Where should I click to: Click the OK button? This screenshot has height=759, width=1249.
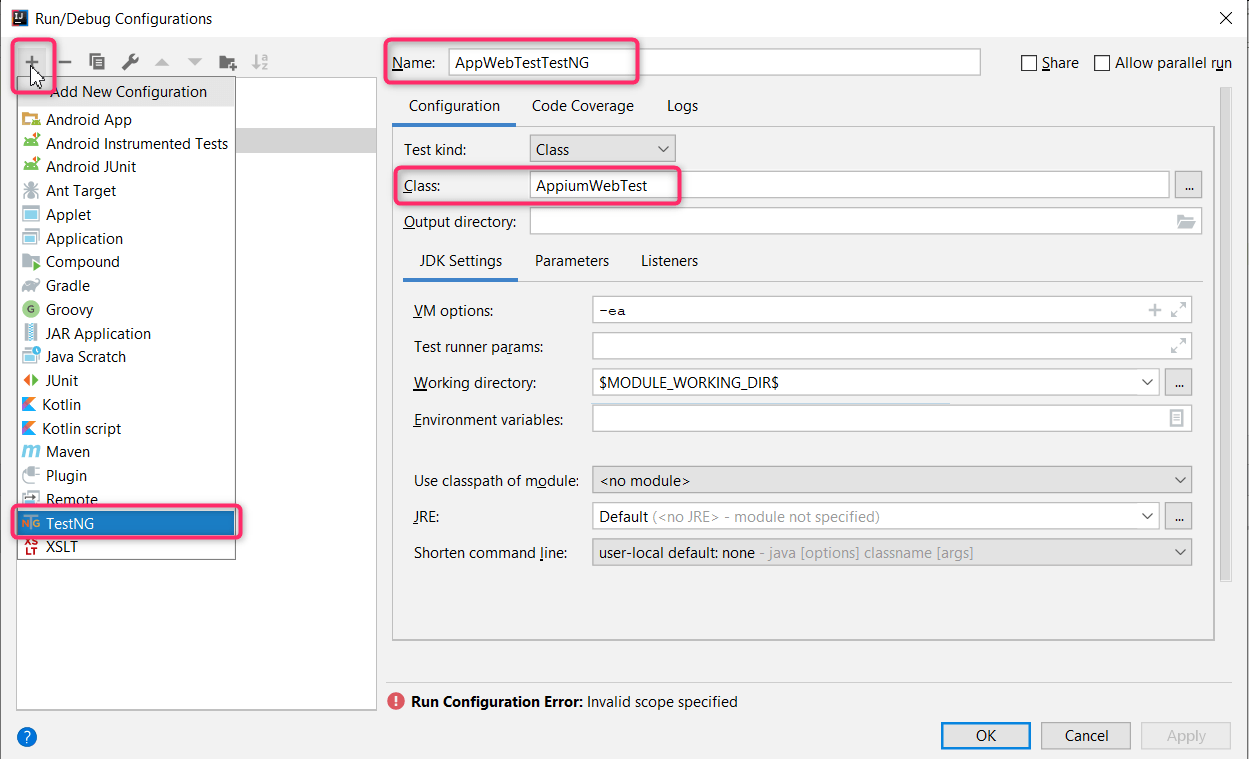point(986,735)
